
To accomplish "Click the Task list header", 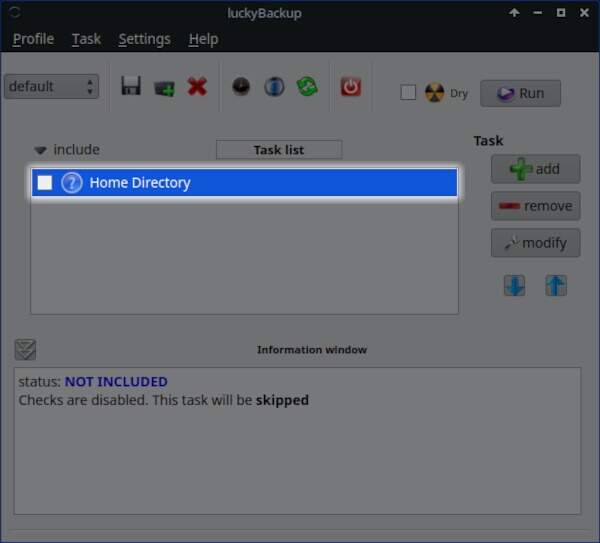I will pos(279,150).
